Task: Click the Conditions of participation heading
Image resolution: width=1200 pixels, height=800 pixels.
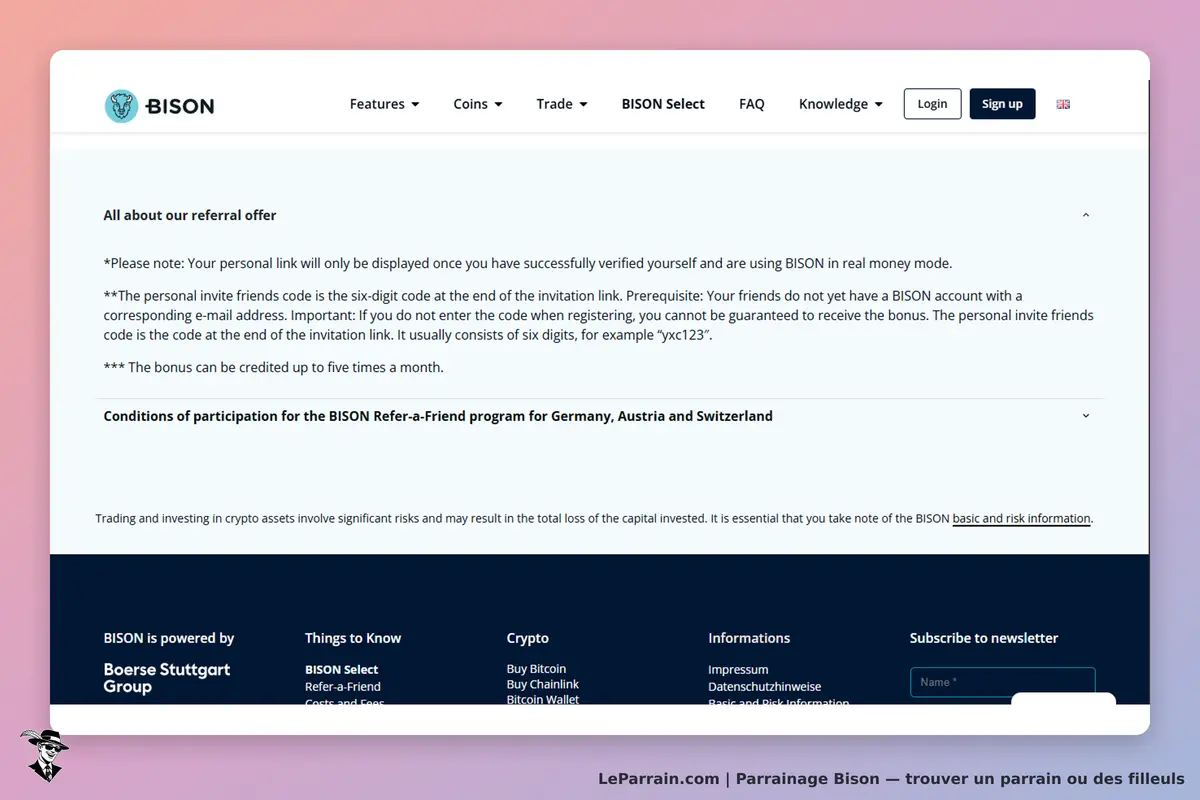Action: [x=438, y=416]
